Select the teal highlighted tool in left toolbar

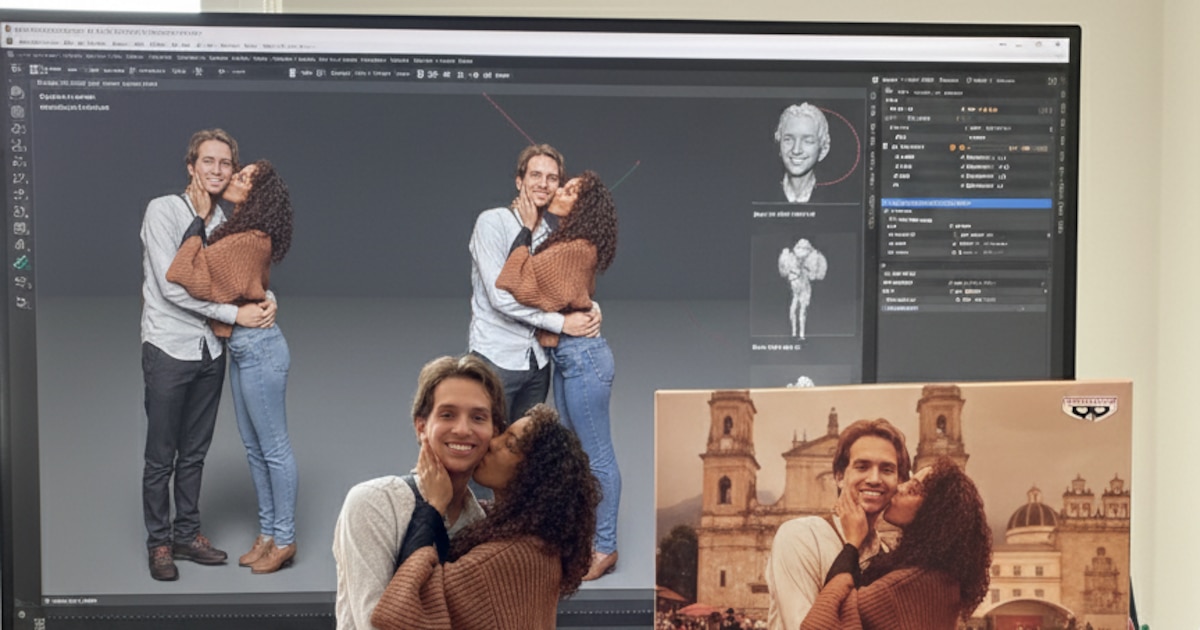pyautogui.click(x=20, y=262)
